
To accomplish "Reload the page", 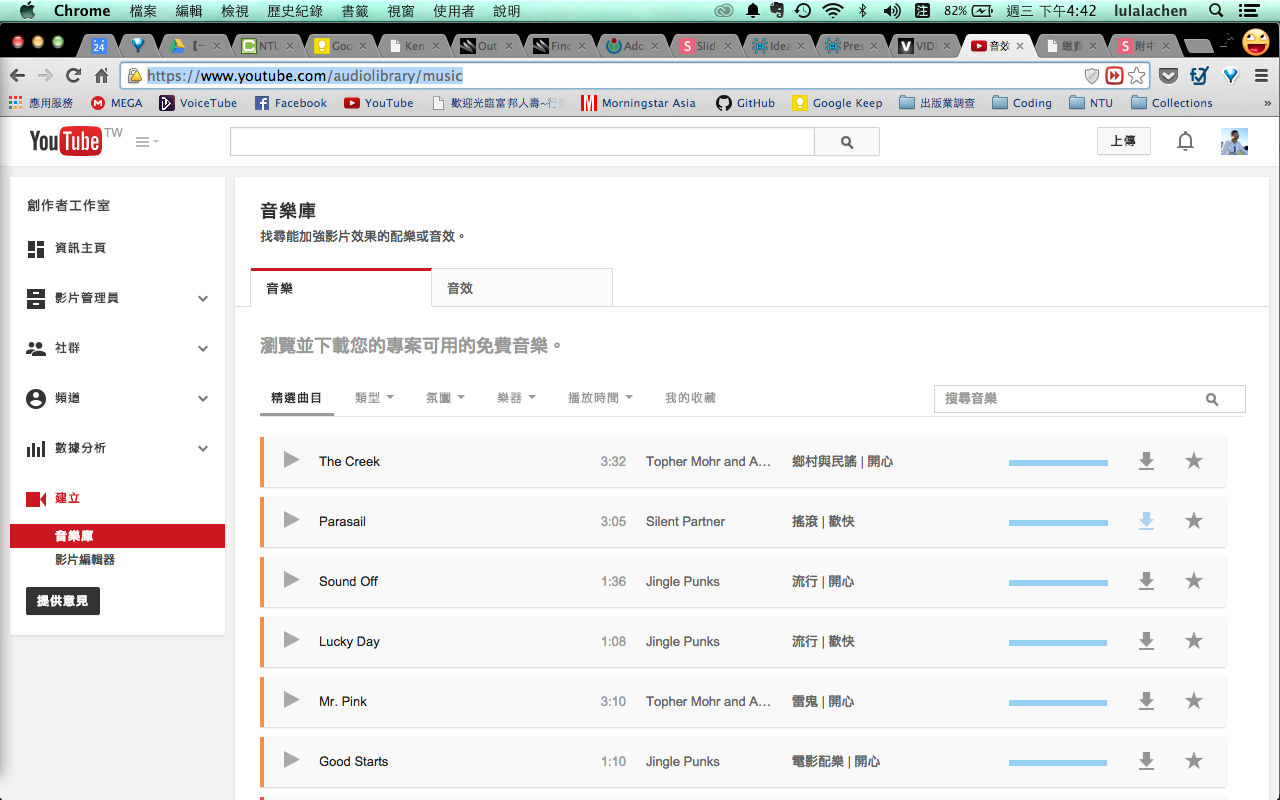I will coord(73,76).
